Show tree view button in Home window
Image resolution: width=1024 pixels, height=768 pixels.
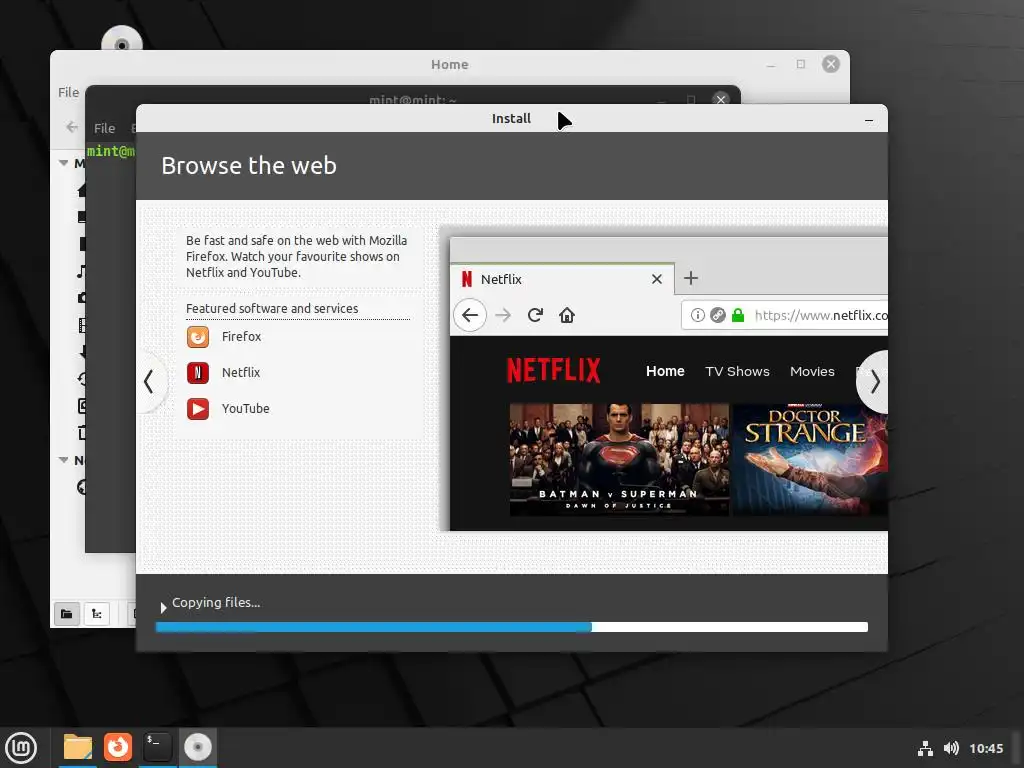[x=97, y=614]
